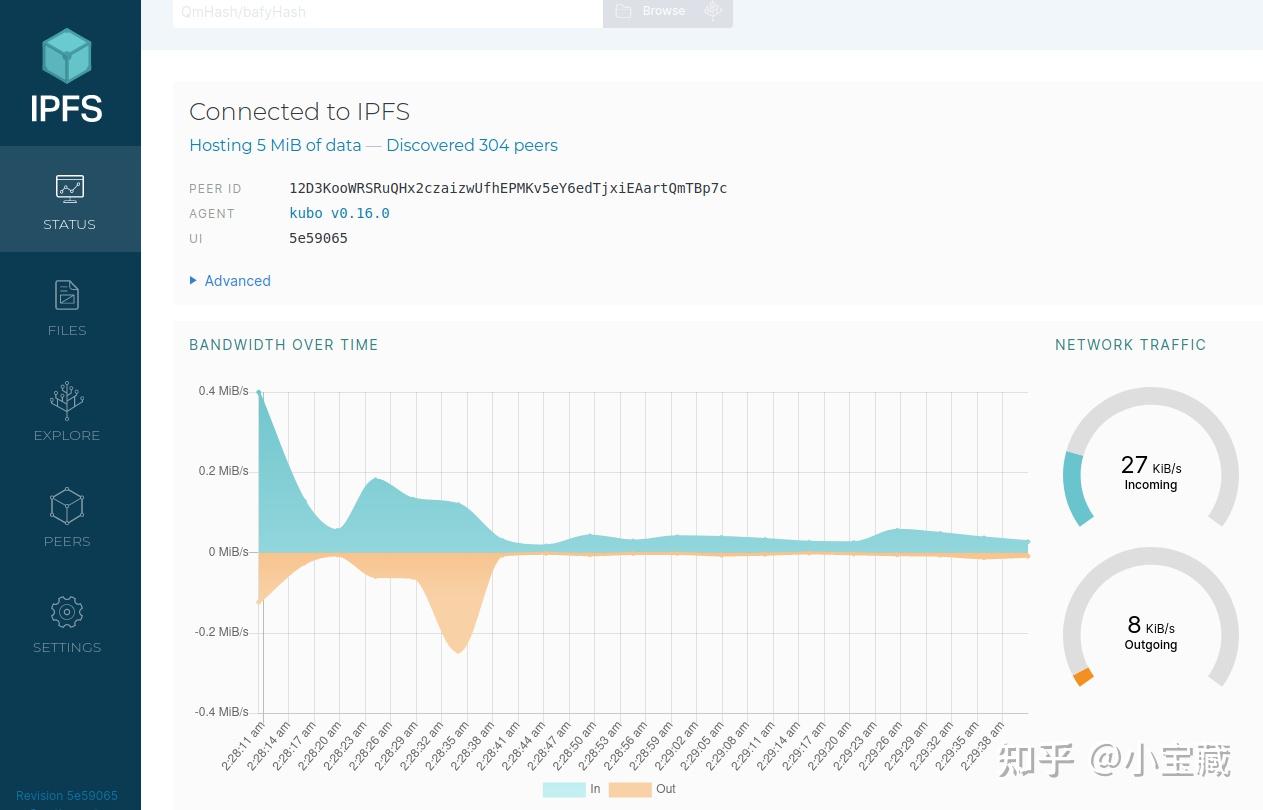Click the IPFS cube logo
The width and height of the screenshot is (1263, 810).
point(67,56)
